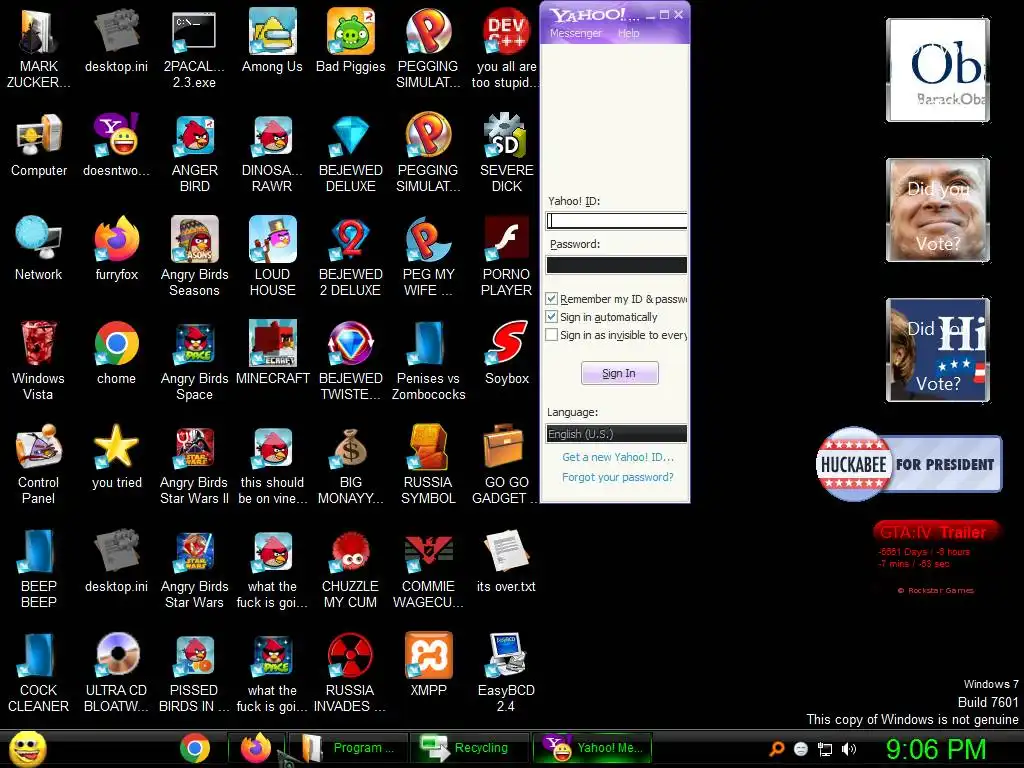Open the Help menu in Yahoo Messenger
This screenshot has width=1024, height=768.
(628, 33)
